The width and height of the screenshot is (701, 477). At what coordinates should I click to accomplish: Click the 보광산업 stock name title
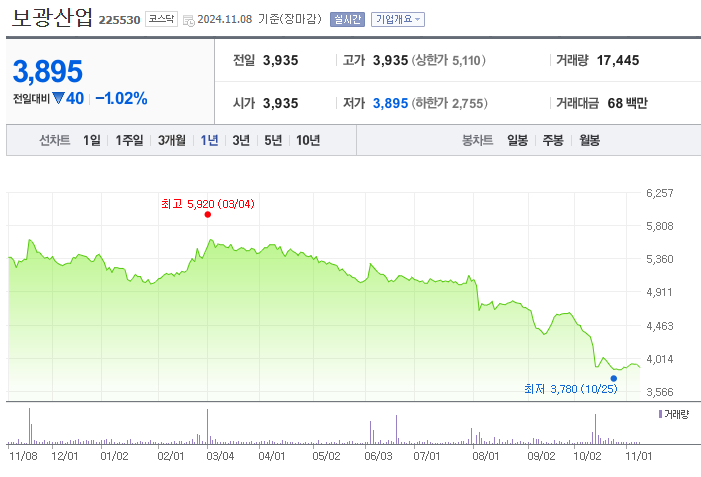(x=52, y=17)
